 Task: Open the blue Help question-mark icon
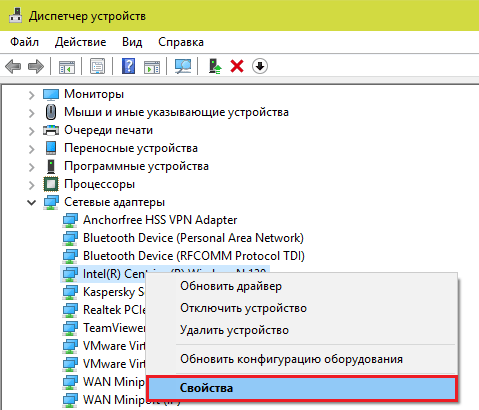click(129, 66)
